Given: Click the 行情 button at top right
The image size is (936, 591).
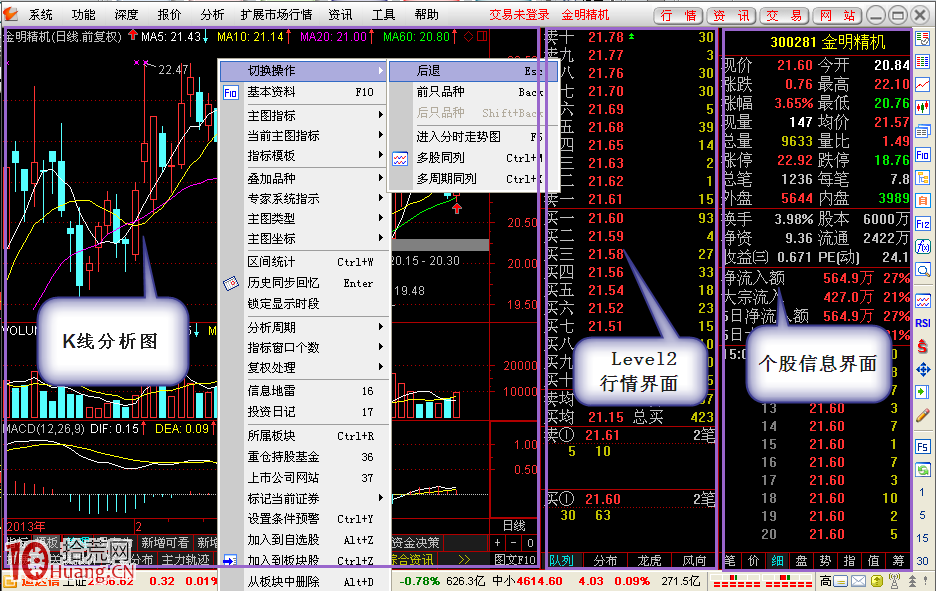Looking at the screenshot, I should pyautogui.click(x=678, y=16).
